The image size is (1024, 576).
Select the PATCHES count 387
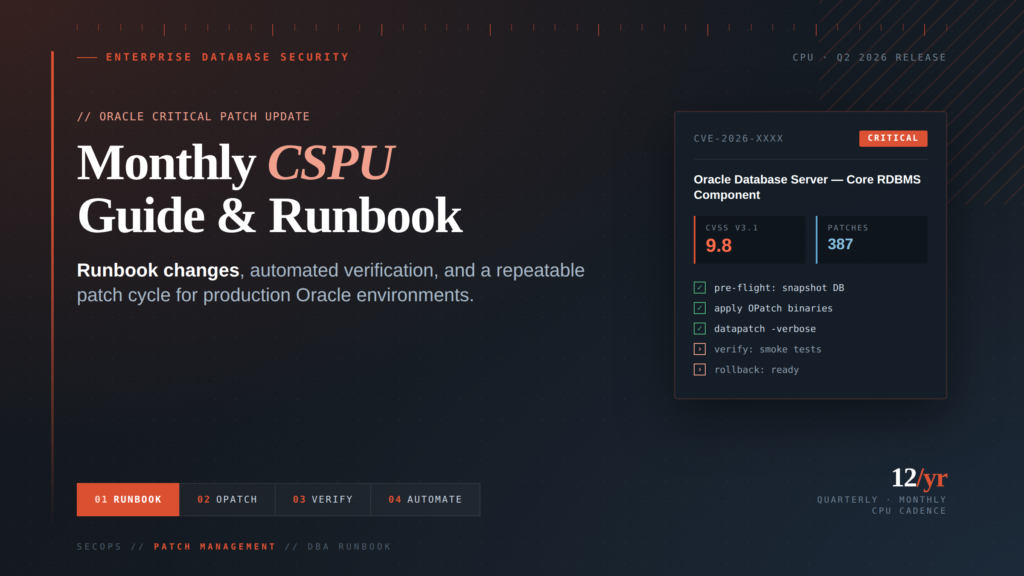pos(871,240)
